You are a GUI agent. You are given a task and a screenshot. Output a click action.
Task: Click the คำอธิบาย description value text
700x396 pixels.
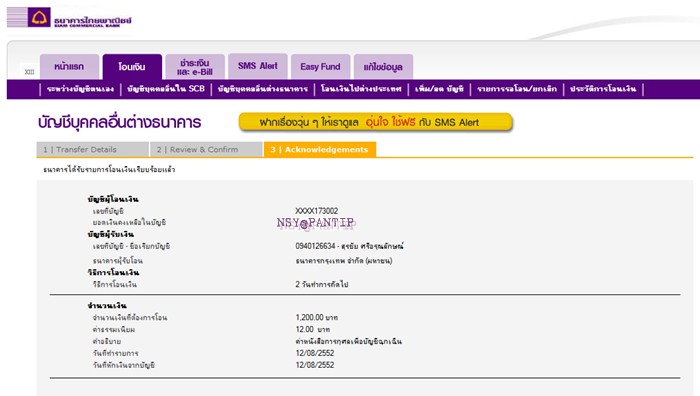(348, 342)
